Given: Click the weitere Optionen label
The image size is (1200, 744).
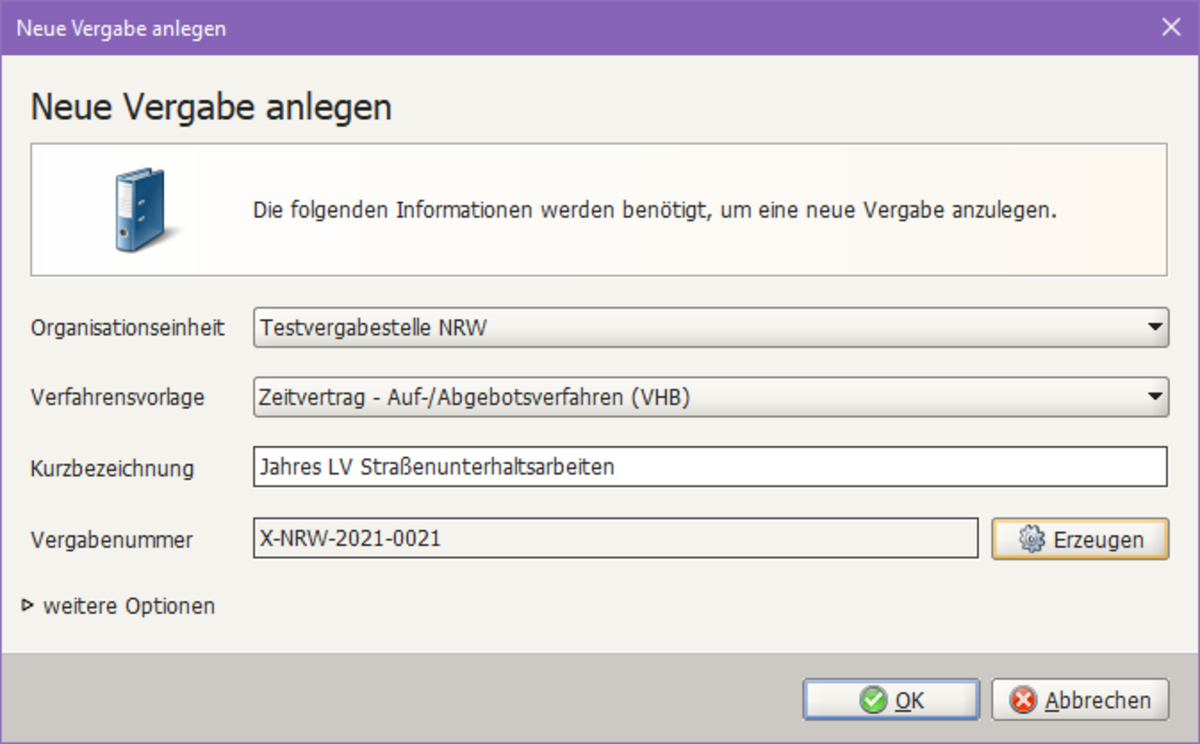Looking at the screenshot, I should 129,606.
